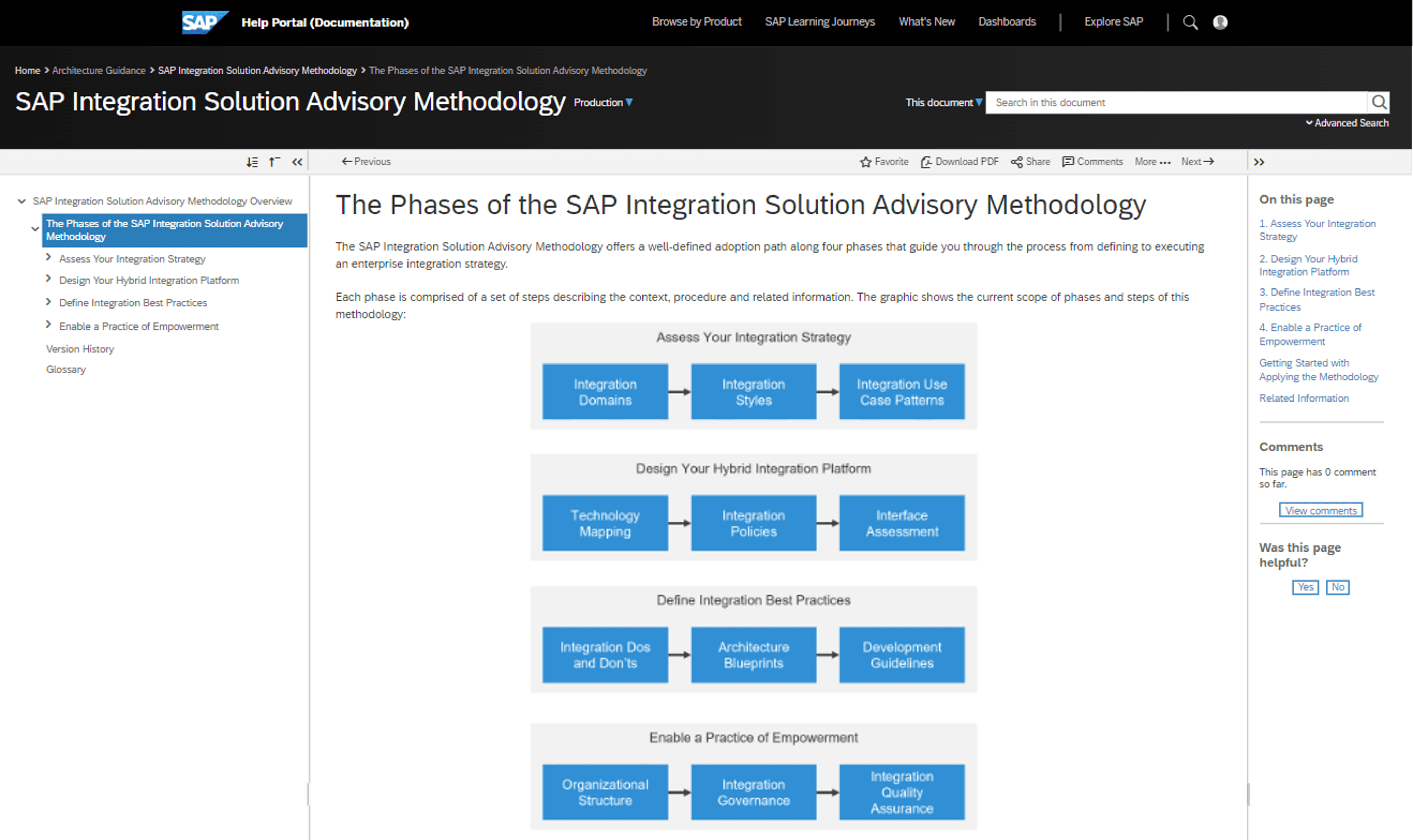1413x840 pixels.
Task: Click the View comments button
Action: [1320, 510]
